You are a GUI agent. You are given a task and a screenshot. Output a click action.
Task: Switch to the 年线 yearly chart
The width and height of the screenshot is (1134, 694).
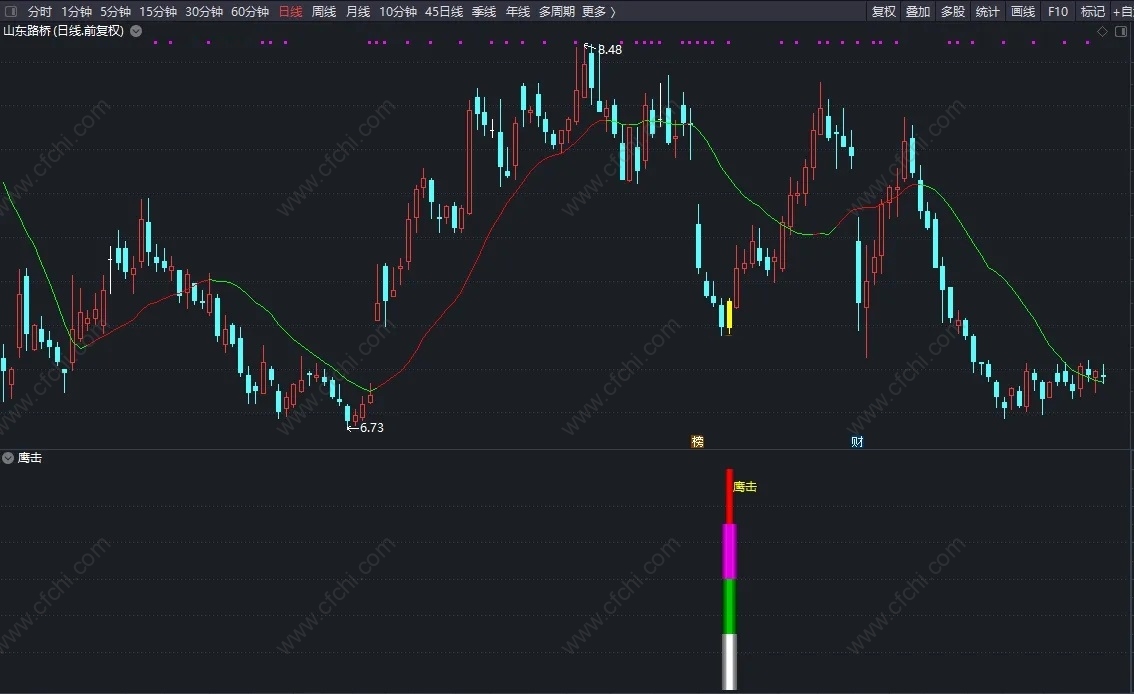pyautogui.click(x=518, y=12)
